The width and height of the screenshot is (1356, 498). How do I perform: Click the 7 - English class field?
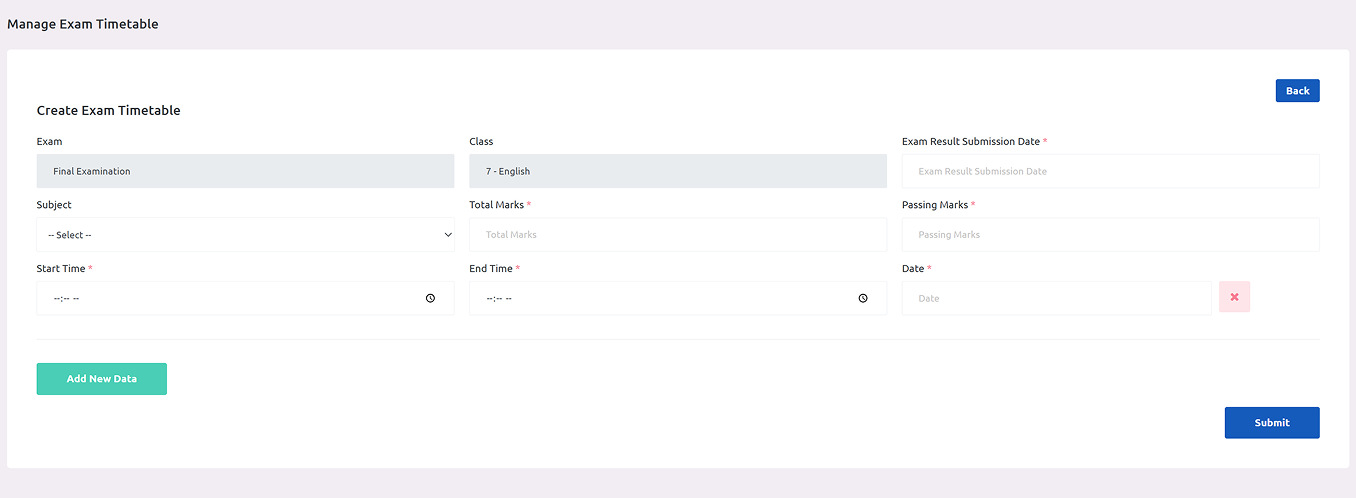pyautogui.click(x=677, y=171)
